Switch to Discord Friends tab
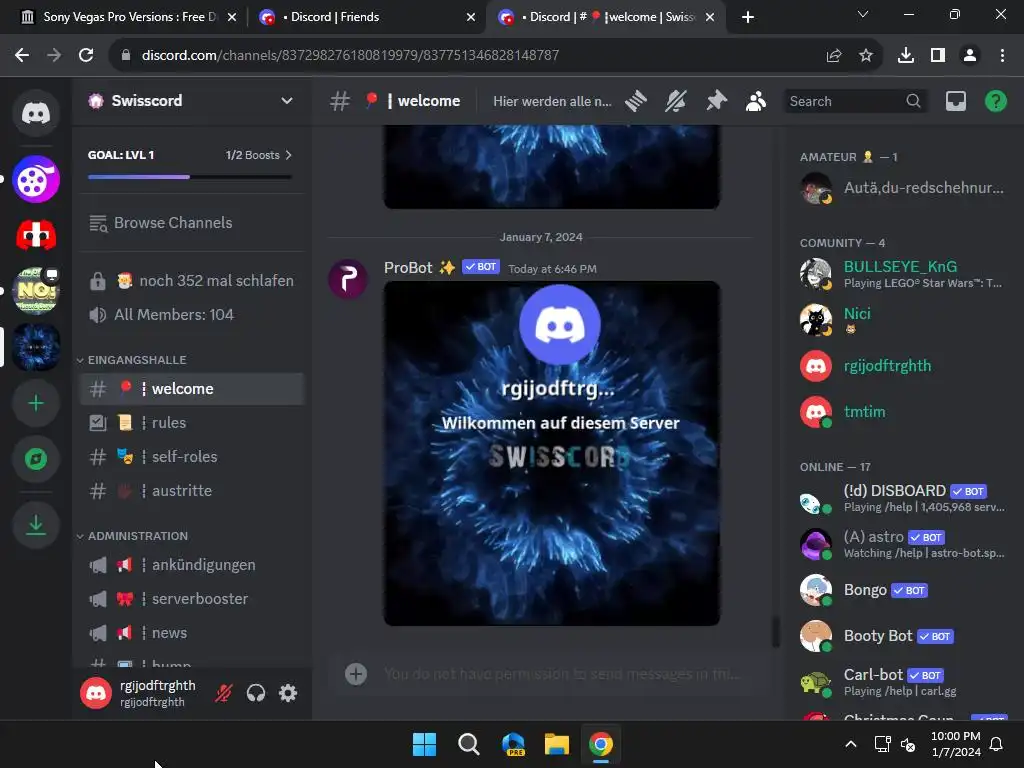 click(x=368, y=17)
